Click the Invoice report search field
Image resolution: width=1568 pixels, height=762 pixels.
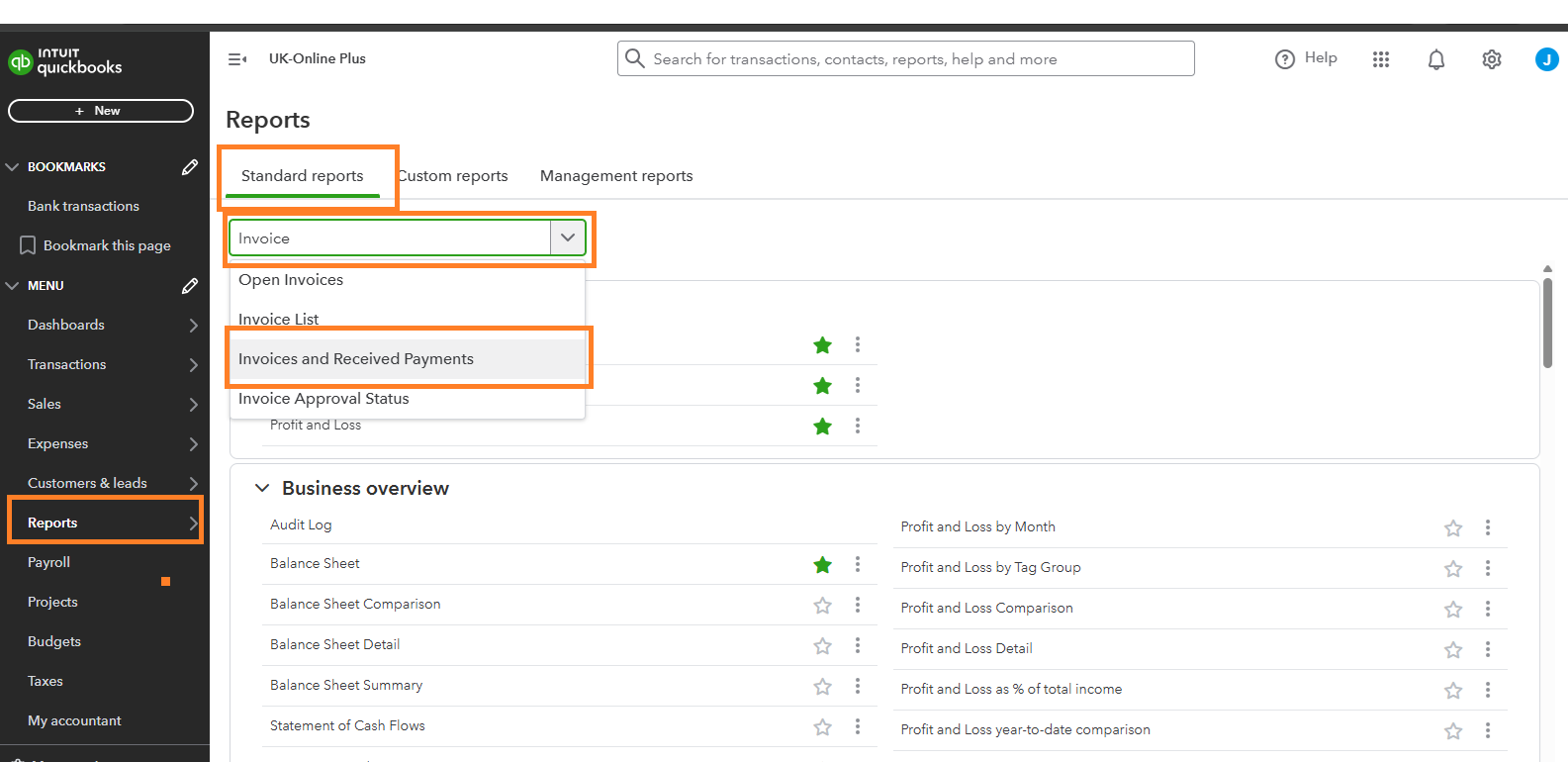point(391,238)
